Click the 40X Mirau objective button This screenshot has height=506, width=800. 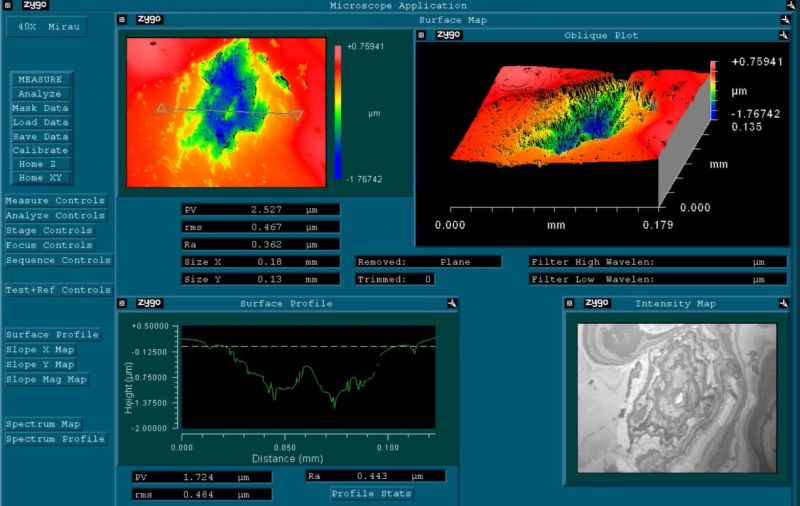coord(45,26)
